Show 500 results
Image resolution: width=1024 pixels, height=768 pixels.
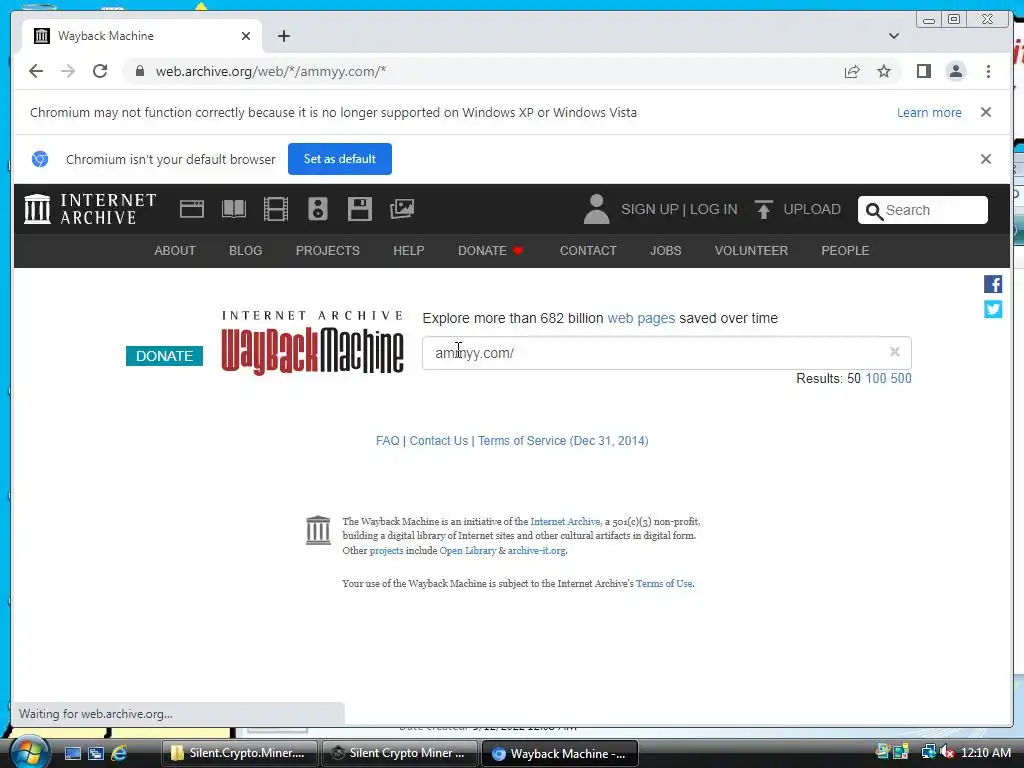[901, 378]
